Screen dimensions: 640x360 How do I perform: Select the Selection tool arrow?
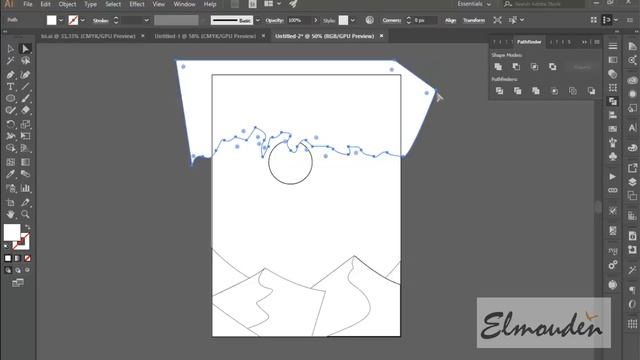(11, 49)
